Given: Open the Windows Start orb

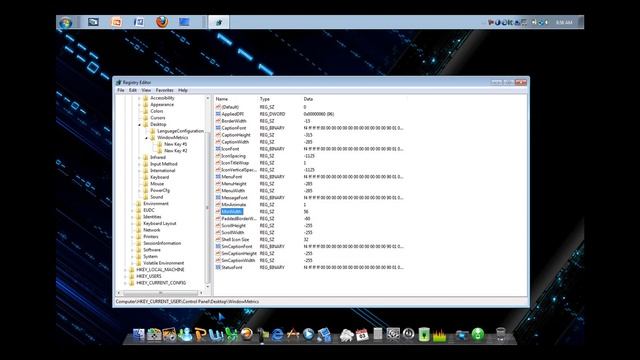Looking at the screenshot, I should [65, 22].
